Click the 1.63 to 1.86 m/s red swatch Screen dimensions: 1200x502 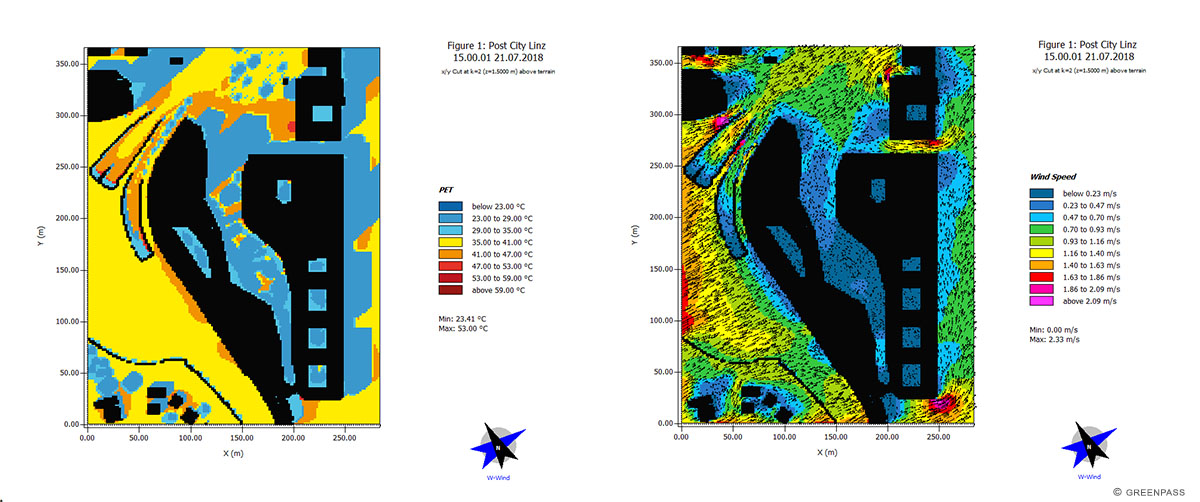click(x=1043, y=276)
